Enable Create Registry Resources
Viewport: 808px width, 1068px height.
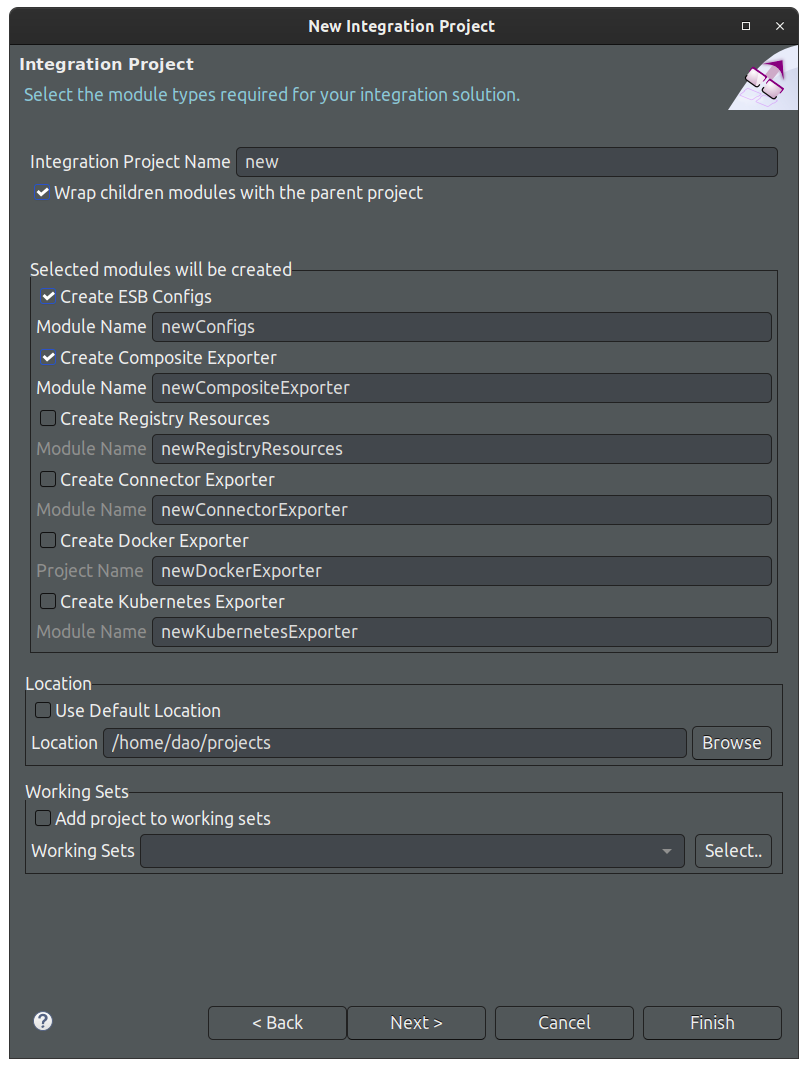[48, 418]
